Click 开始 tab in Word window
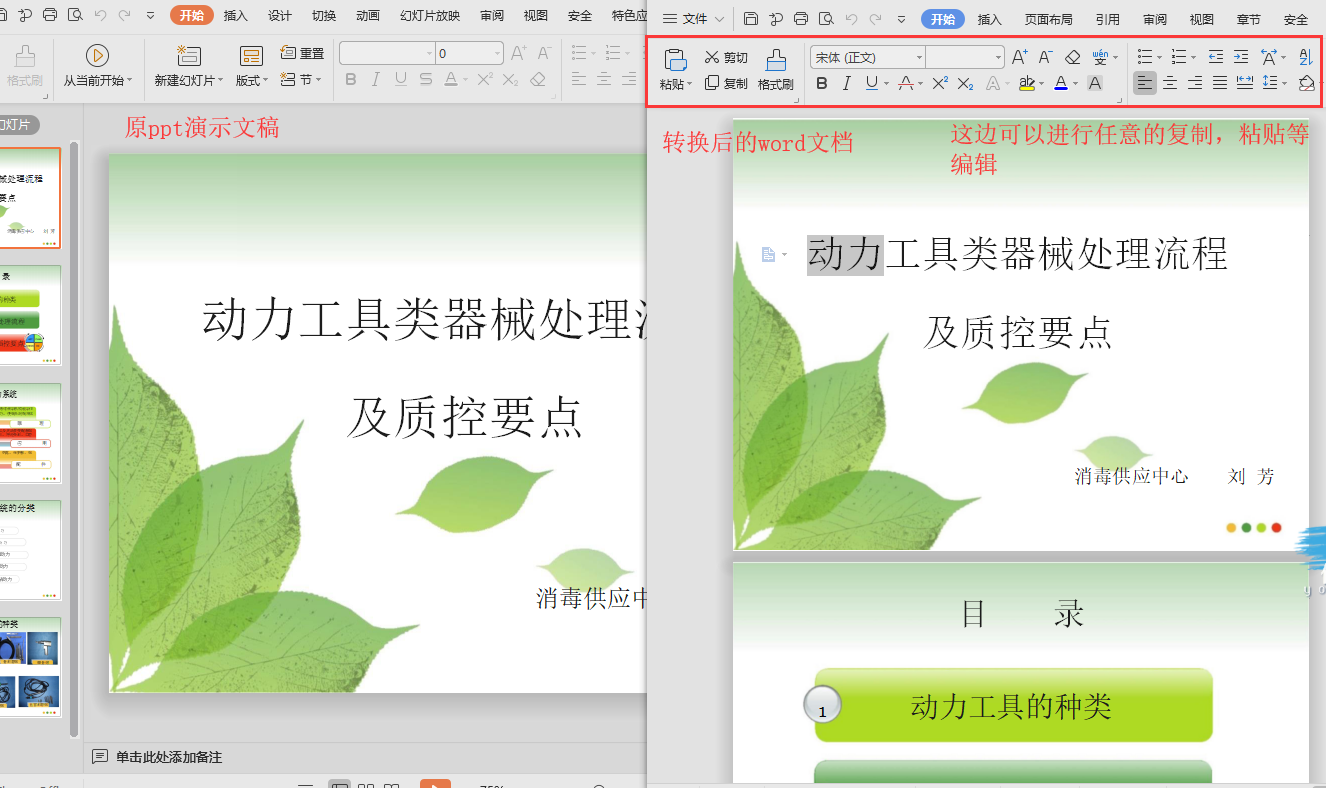1326x788 pixels. click(x=942, y=19)
